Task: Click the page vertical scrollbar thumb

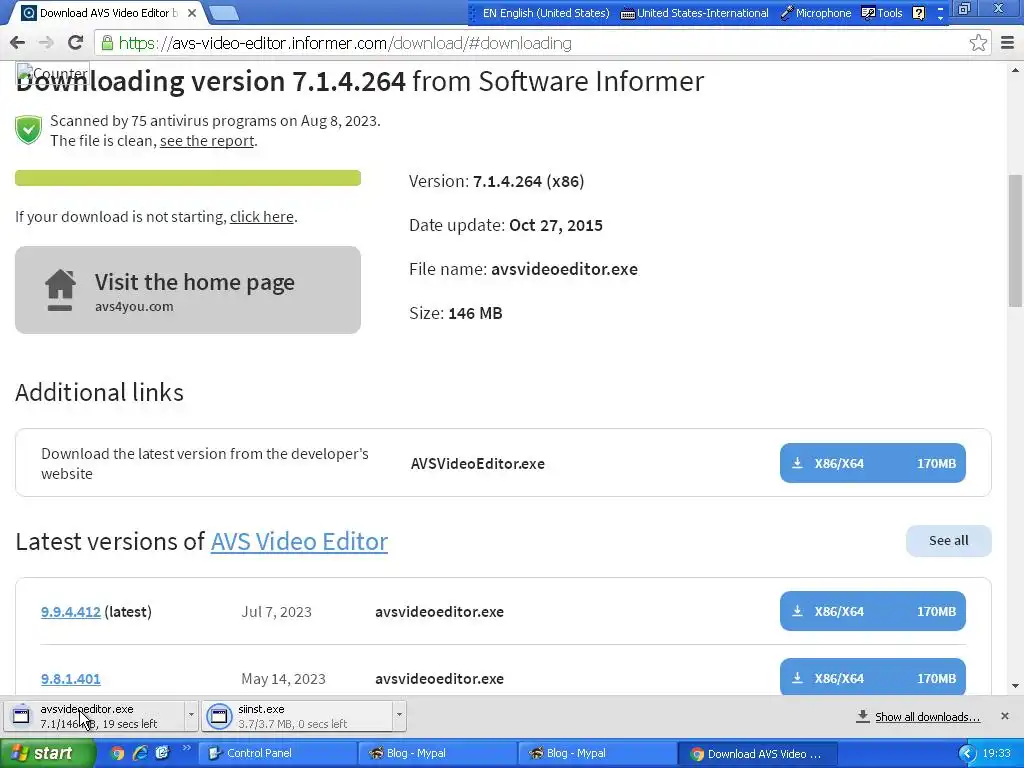Action: (1016, 240)
